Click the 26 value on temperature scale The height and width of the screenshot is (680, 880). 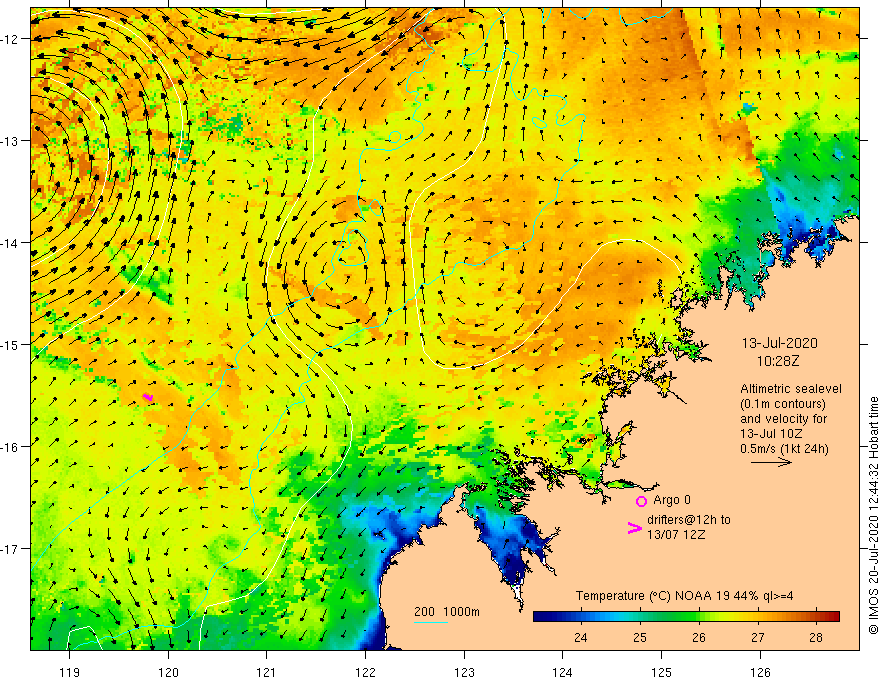coord(699,638)
